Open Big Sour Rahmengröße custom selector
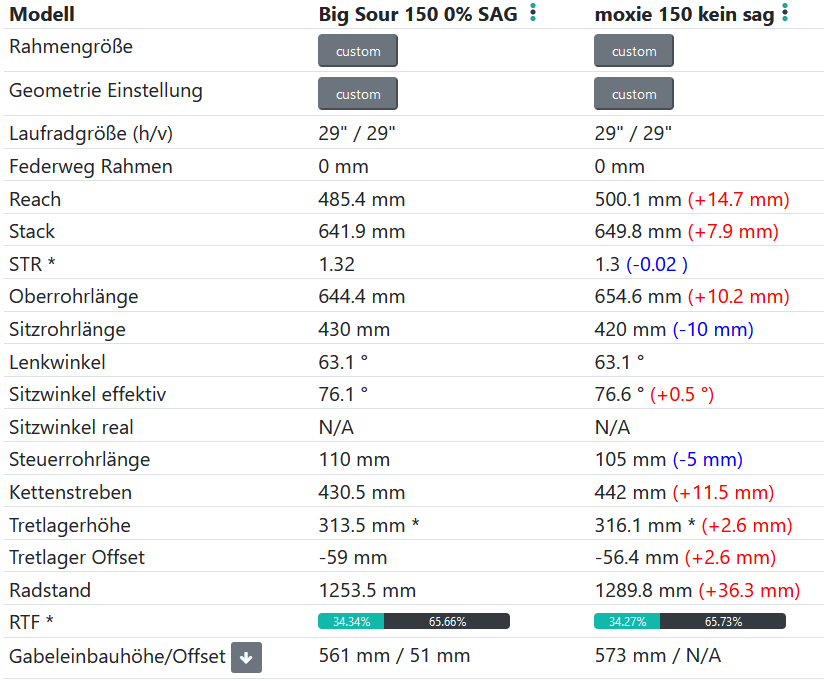The width and height of the screenshot is (824, 681). [358, 51]
